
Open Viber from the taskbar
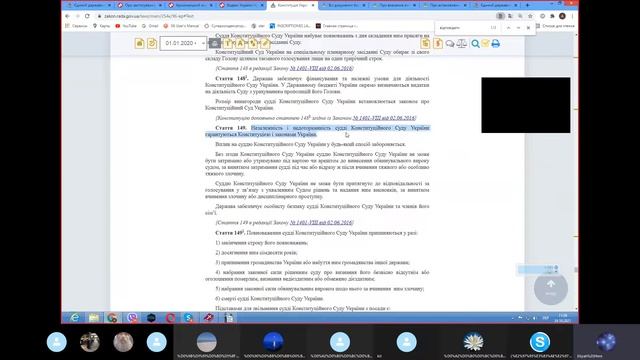[132, 318]
